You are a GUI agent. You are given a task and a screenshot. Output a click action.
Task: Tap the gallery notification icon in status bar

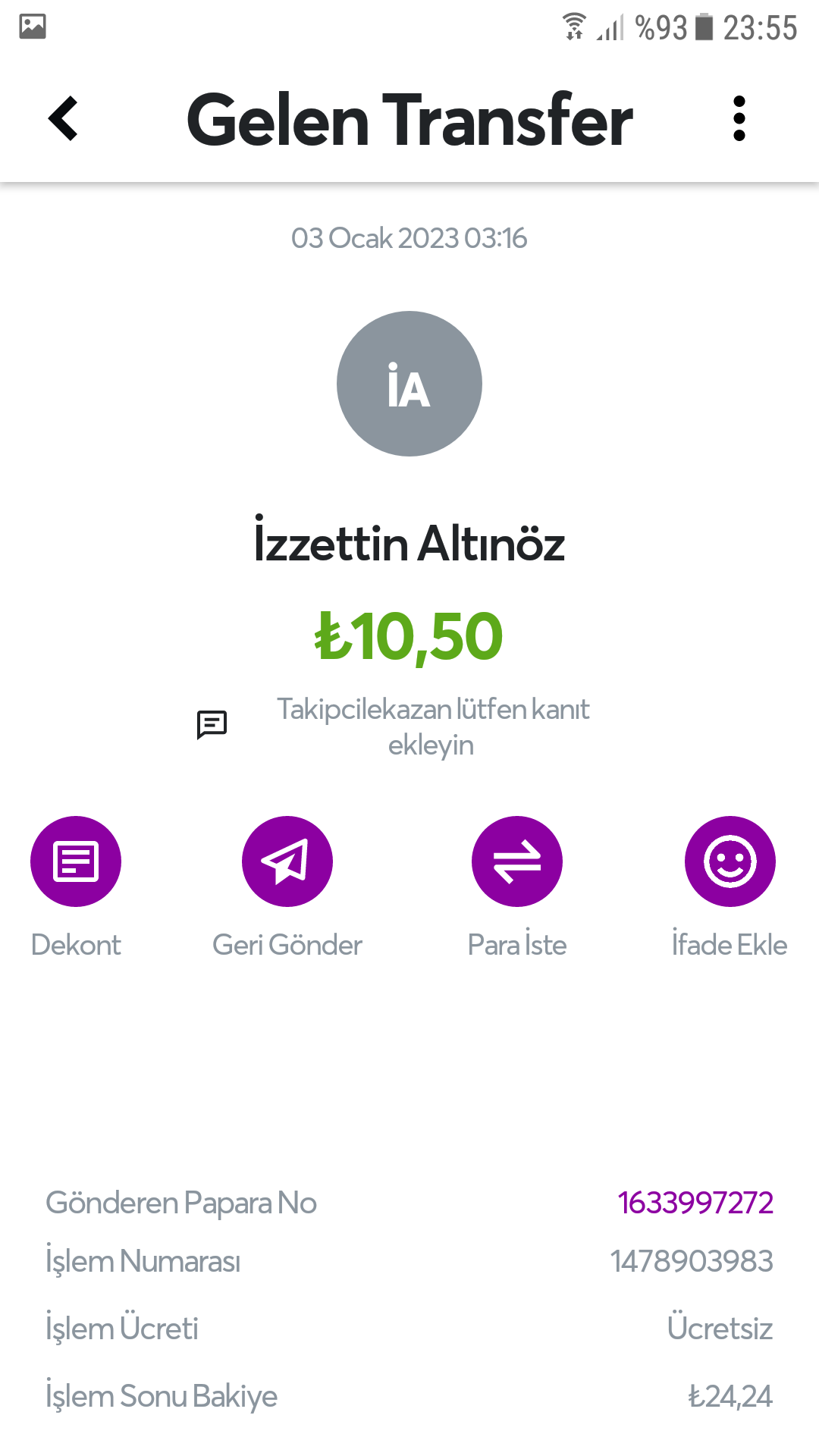tap(33, 27)
